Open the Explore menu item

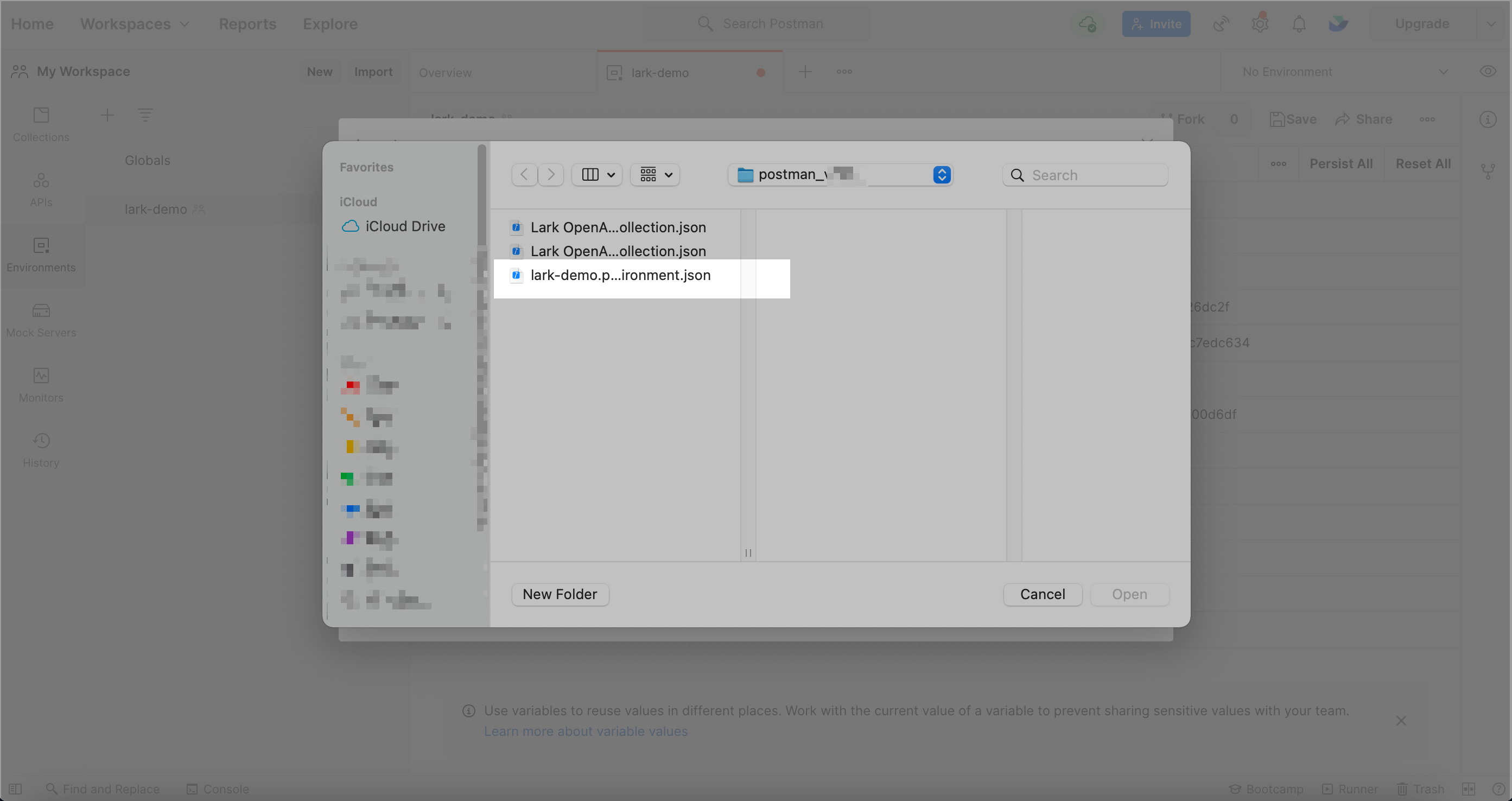pyautogui.click(x=330, y=24)
